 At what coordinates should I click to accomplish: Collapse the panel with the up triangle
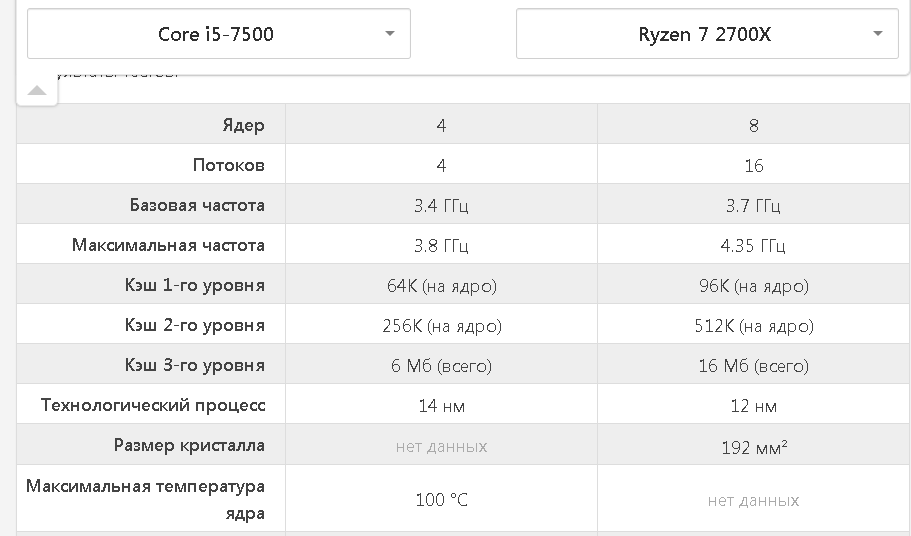point(37,91)
